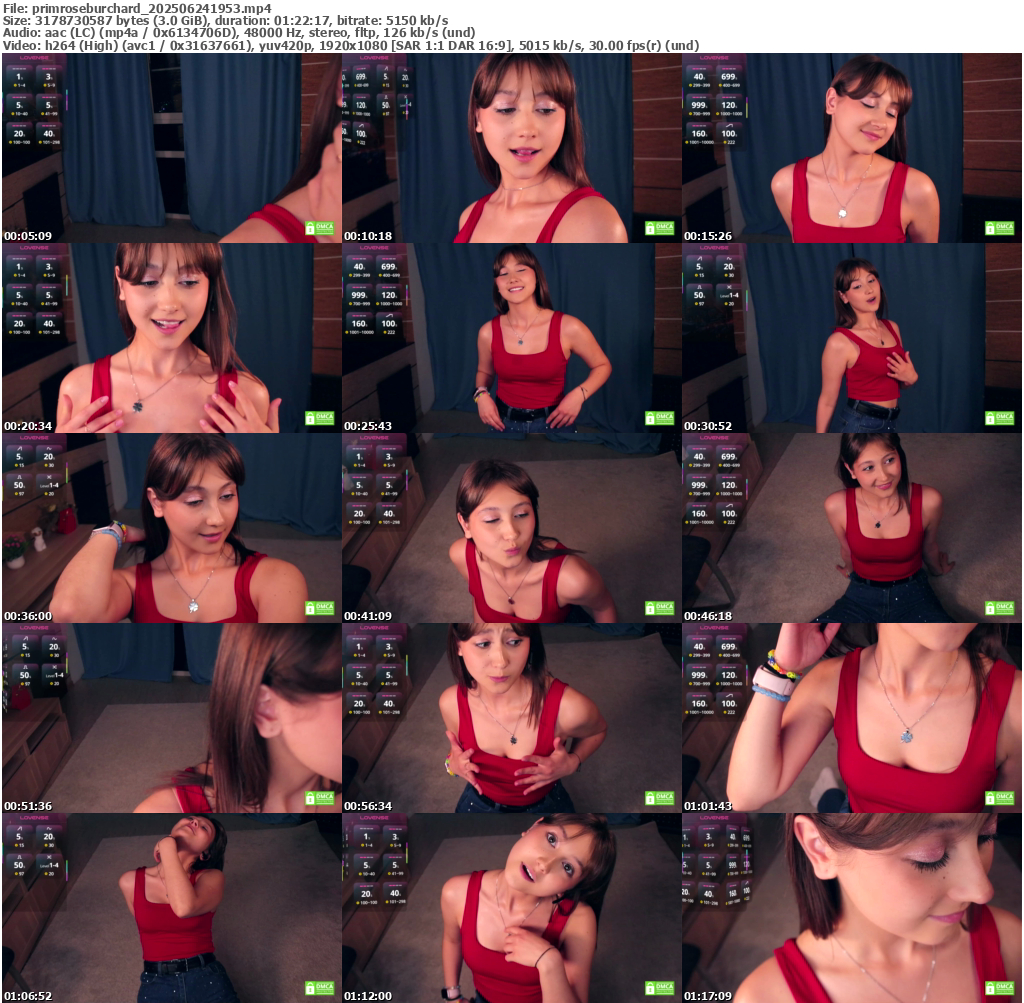This screenshot has width=1024, height=1003.
Task: Click the DMCA badge in the 00:25:43 frame
Action: 660,418
